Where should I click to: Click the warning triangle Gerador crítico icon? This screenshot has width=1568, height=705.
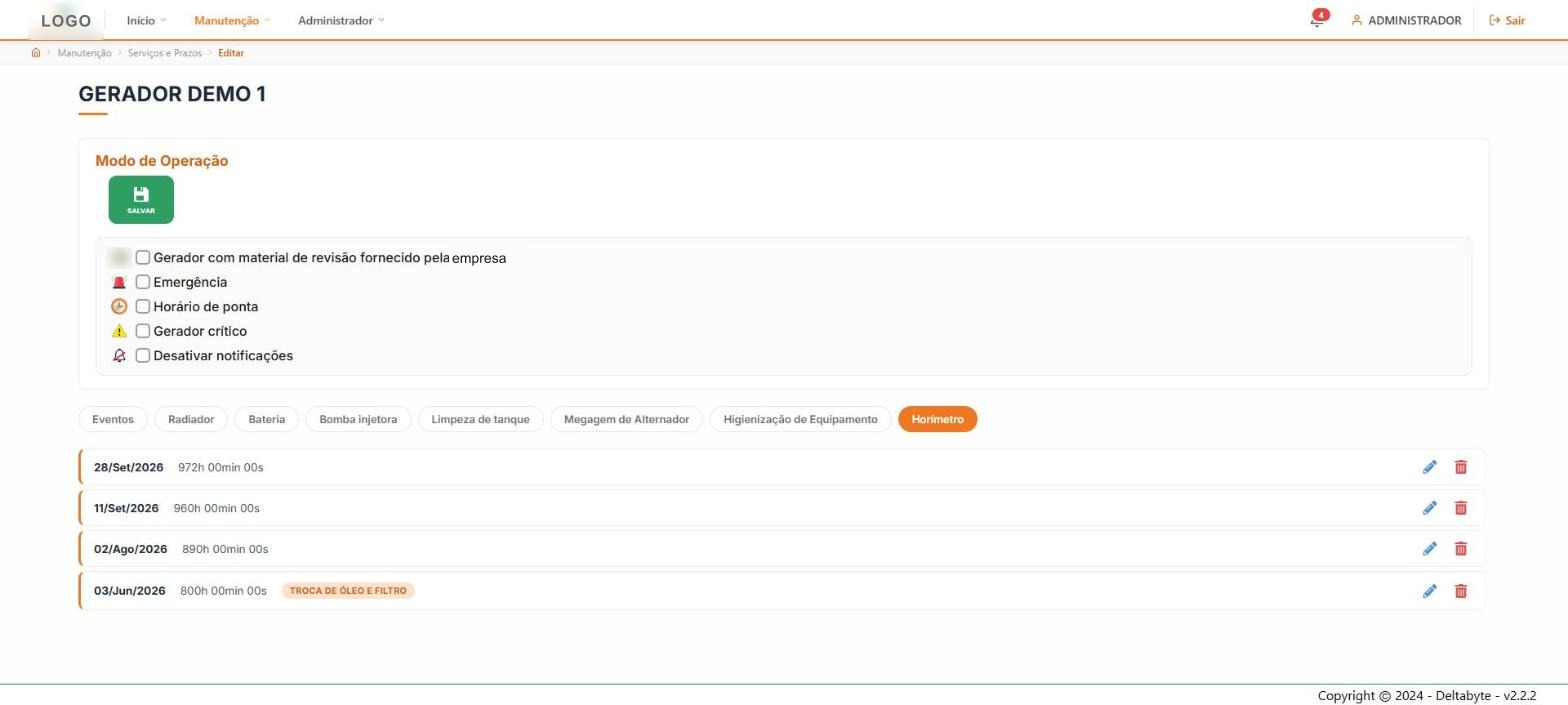pos(119,331)
